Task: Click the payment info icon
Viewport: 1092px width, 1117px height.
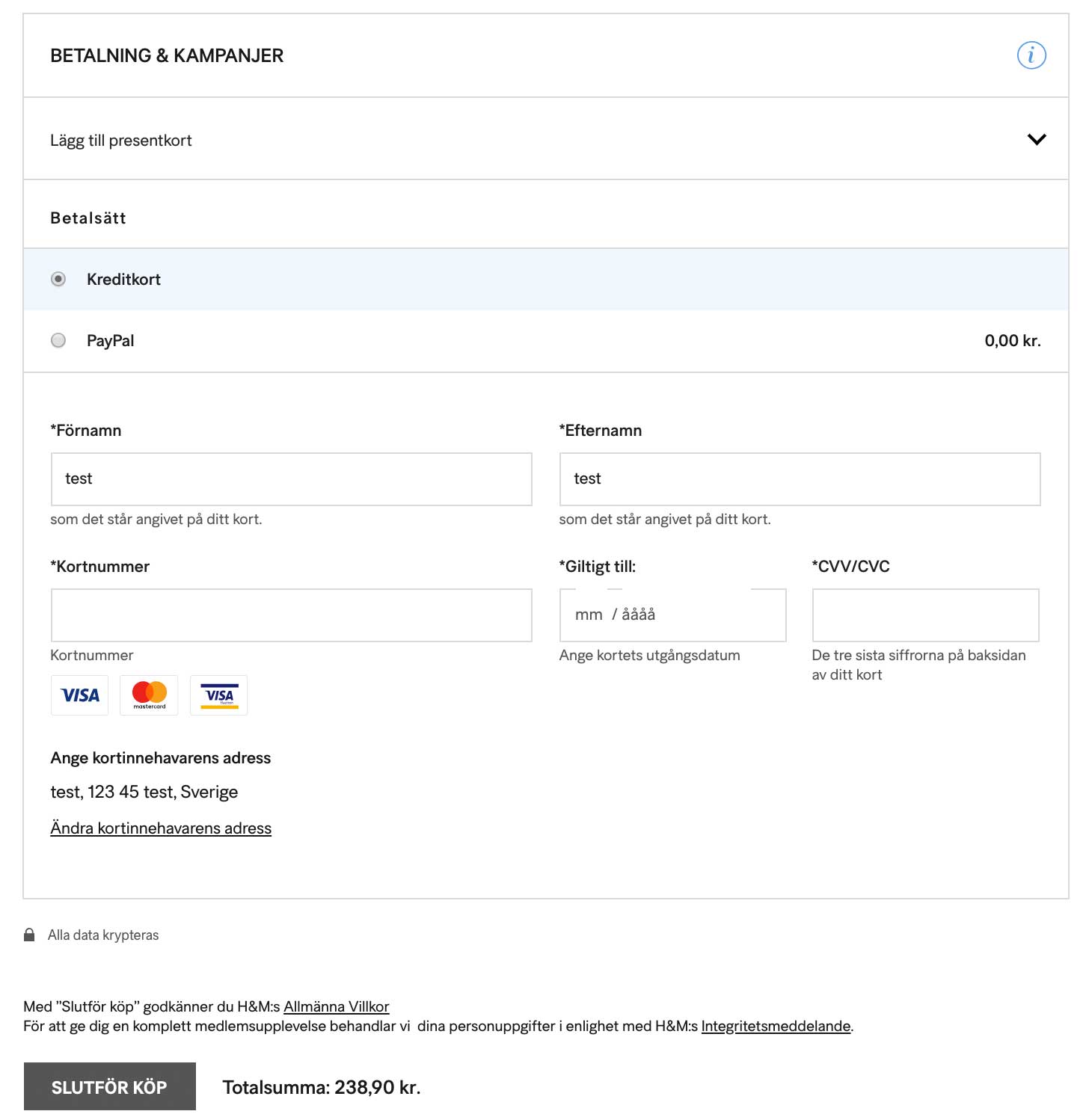Action: 1031,55
